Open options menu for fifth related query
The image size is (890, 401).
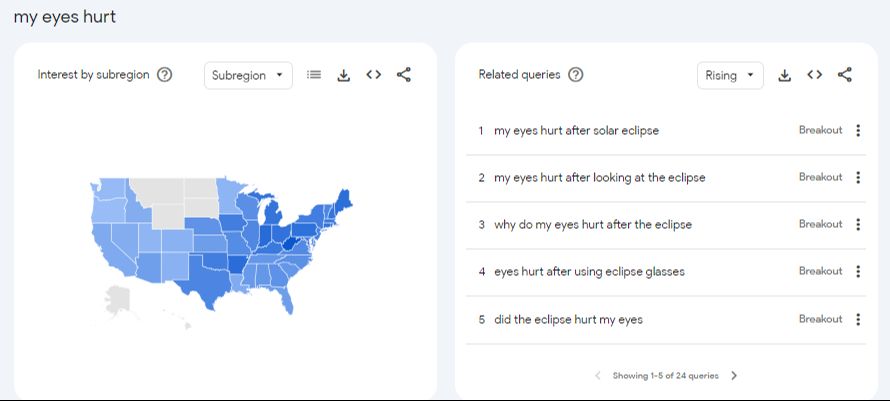[858, 320]
